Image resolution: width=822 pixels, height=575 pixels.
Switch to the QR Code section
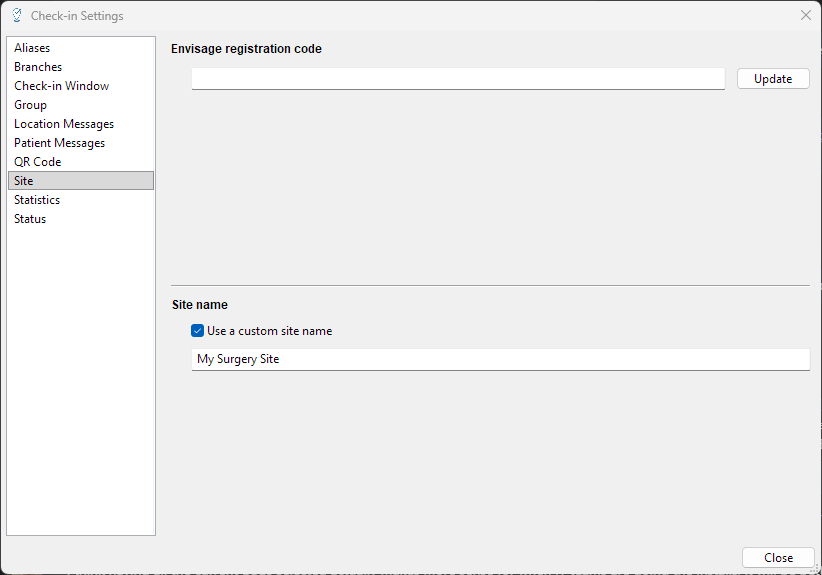point(37,162)
